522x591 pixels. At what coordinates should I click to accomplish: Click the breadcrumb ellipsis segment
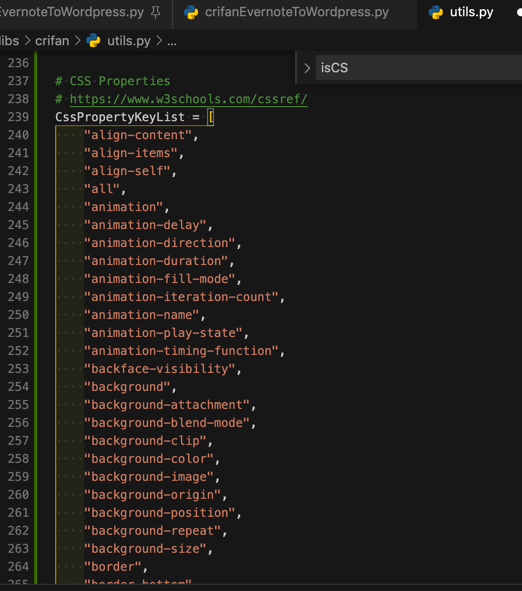[x=172, y=41]
